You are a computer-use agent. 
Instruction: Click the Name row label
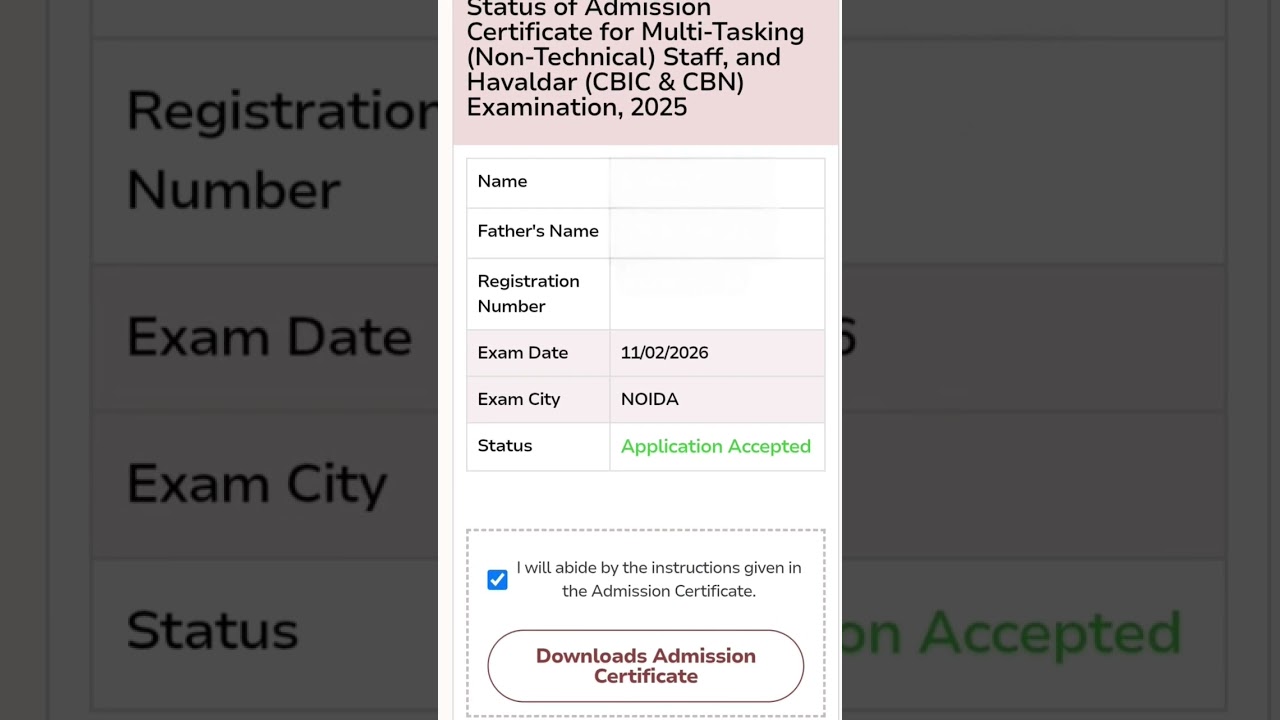pyautogui.click(x=502, y=181)
